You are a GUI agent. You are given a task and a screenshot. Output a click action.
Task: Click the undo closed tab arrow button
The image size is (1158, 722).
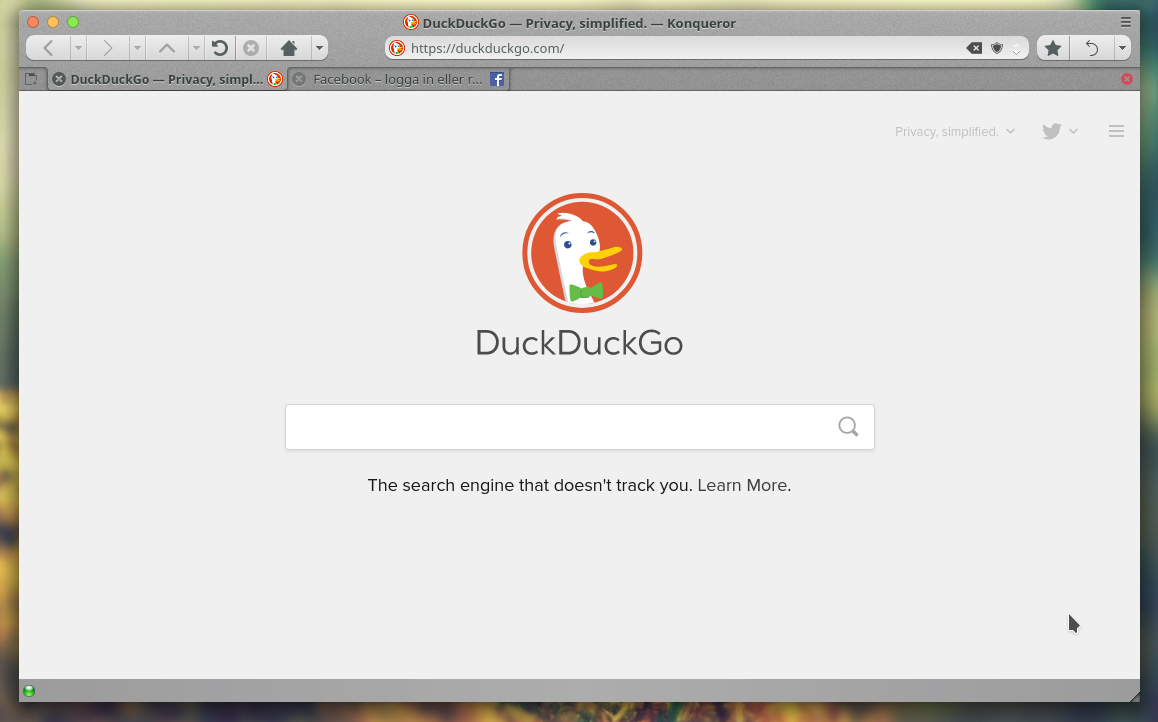1092,48
